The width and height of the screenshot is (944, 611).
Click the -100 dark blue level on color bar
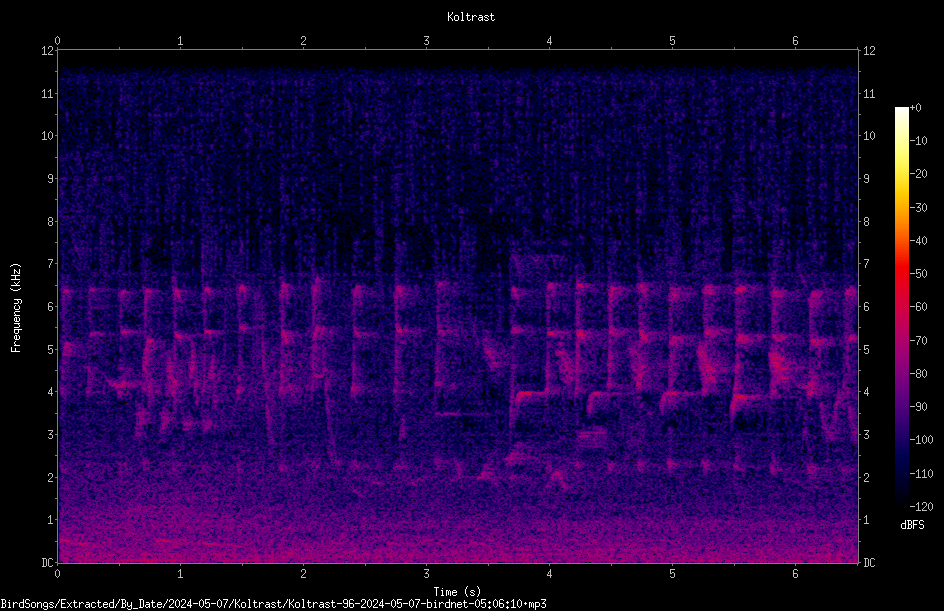click(x=902, y=439)
